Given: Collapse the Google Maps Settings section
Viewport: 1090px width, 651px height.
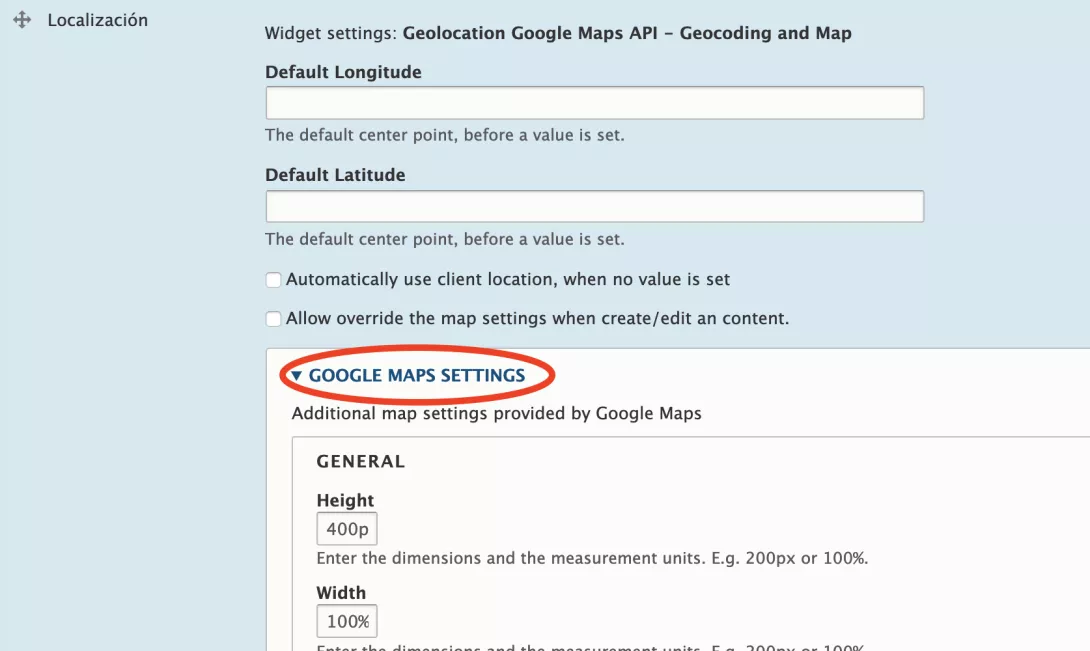Looking at the screenshot, I should click(x=409, y=376).
